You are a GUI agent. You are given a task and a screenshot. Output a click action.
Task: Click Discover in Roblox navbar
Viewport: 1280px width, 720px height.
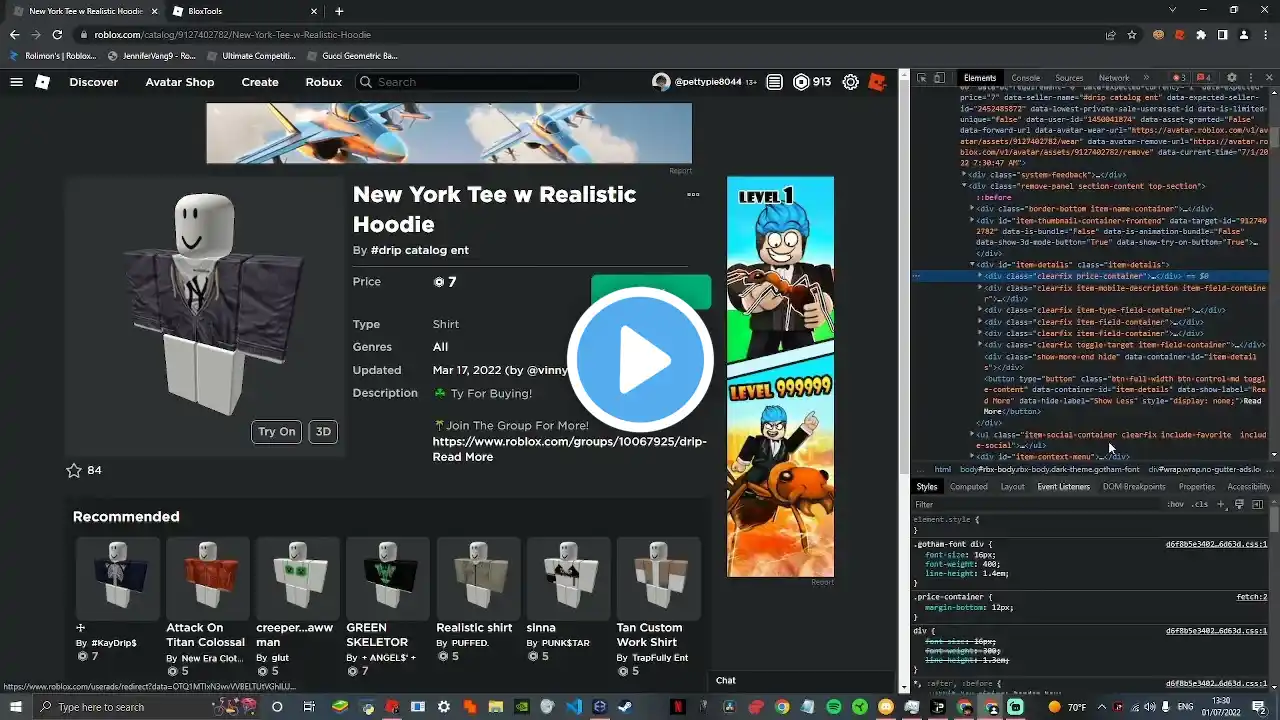coord(93,82)
